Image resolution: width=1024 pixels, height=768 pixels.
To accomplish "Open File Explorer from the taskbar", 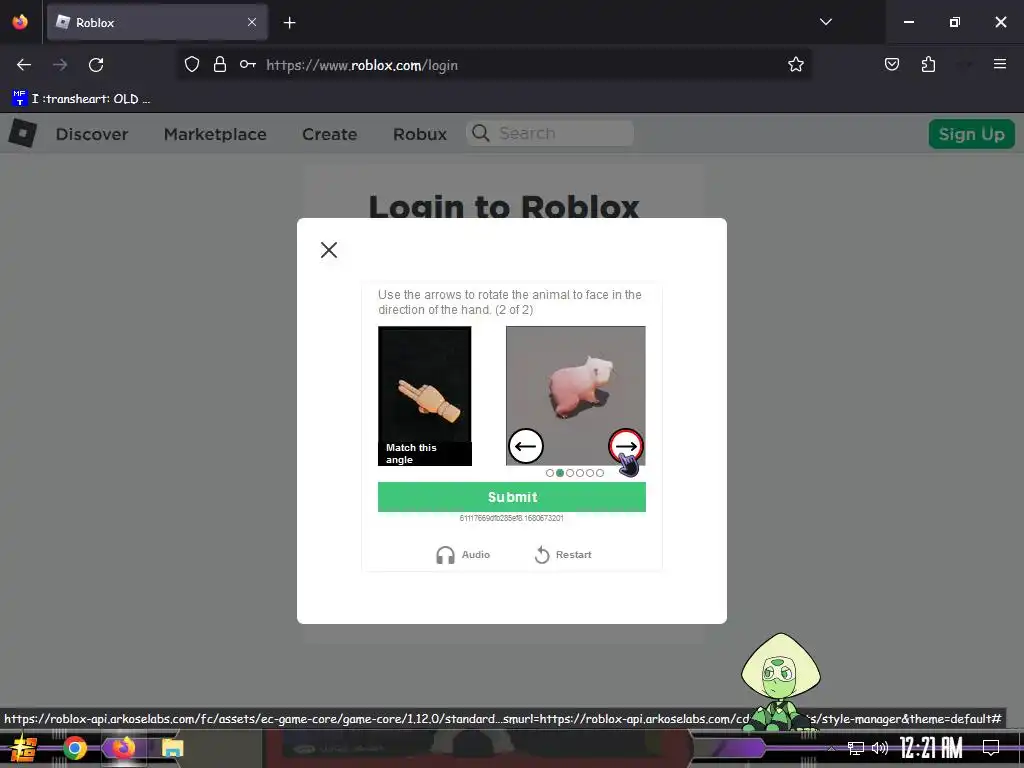I will click(x=172, y=748).
